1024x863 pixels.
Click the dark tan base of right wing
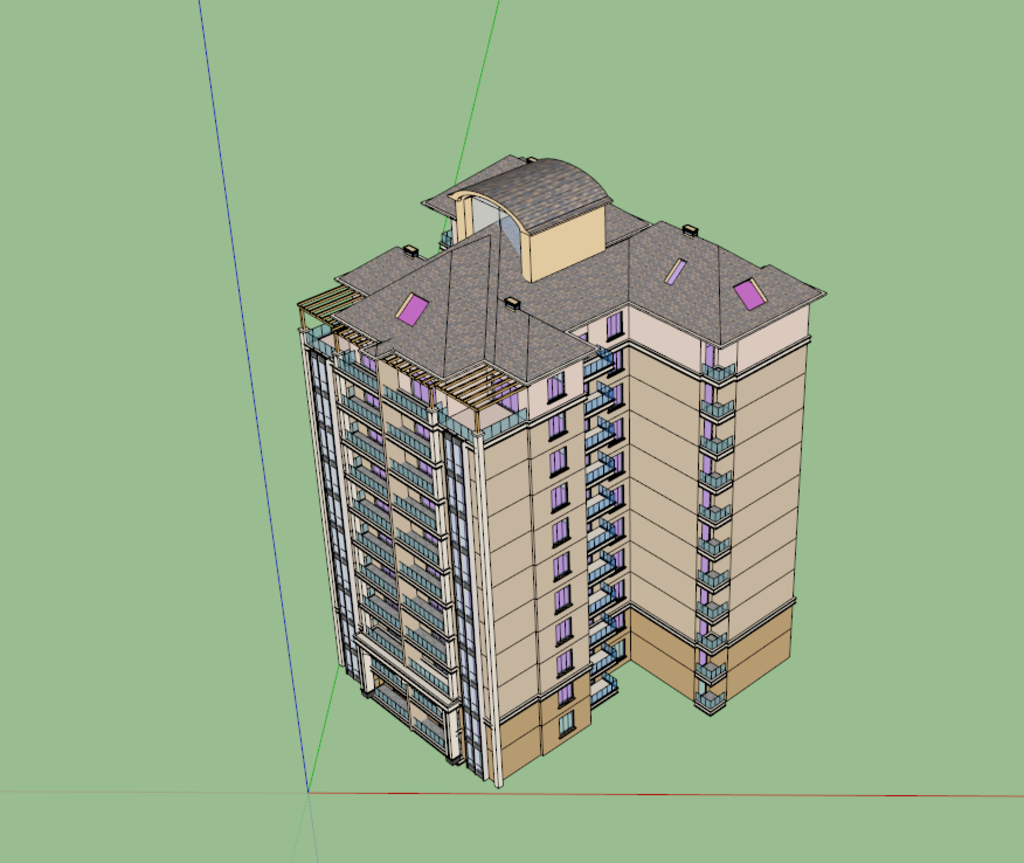760,652
